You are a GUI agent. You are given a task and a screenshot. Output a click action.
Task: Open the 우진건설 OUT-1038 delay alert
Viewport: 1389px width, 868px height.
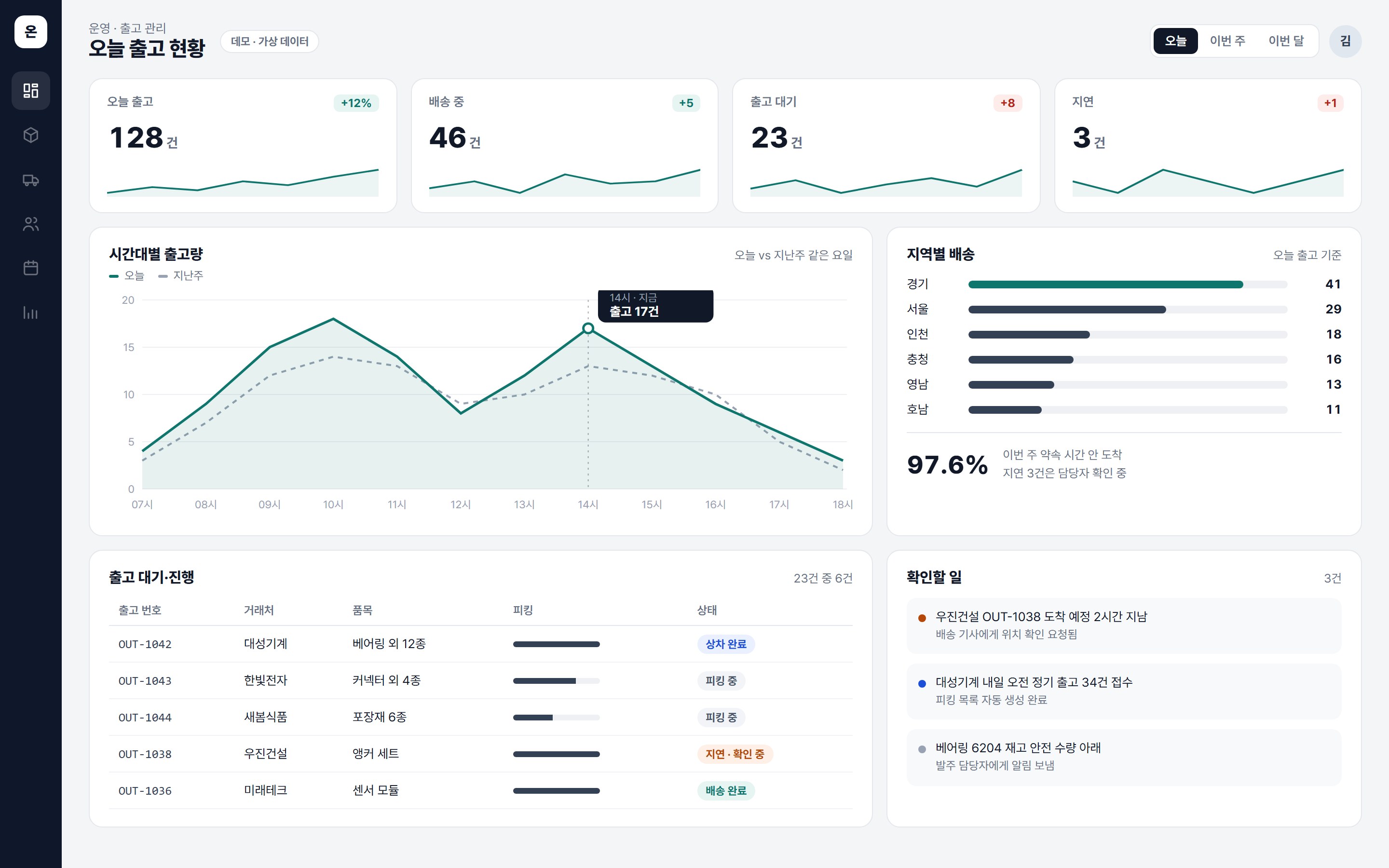(1123, 625)
